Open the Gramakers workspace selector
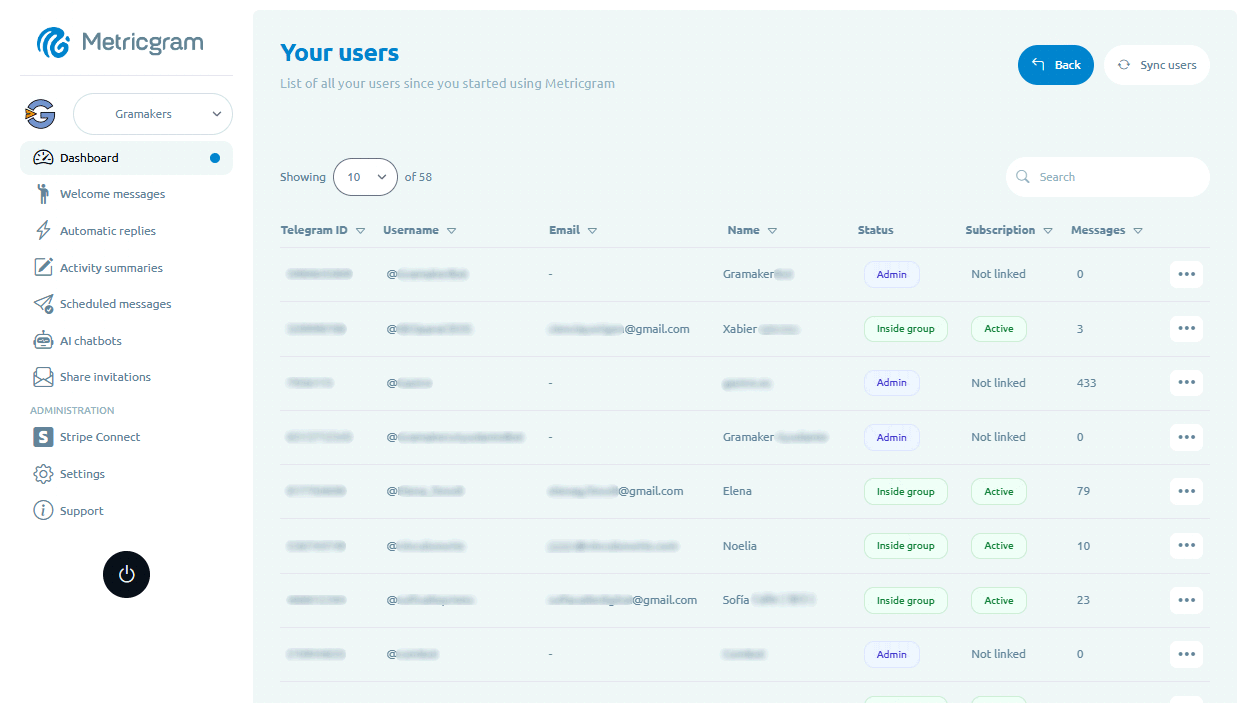Screen dimensions: 1250x703 pos(152,114)
